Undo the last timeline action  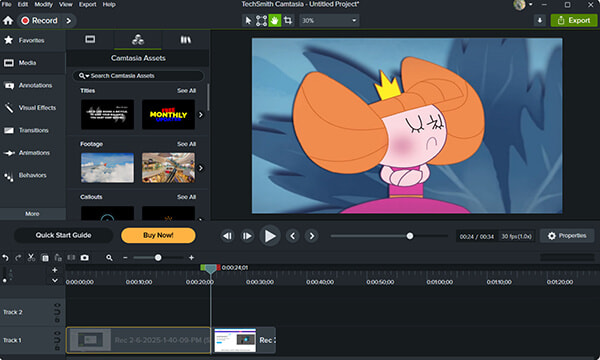pyautogui.click(x=5, y=258)
